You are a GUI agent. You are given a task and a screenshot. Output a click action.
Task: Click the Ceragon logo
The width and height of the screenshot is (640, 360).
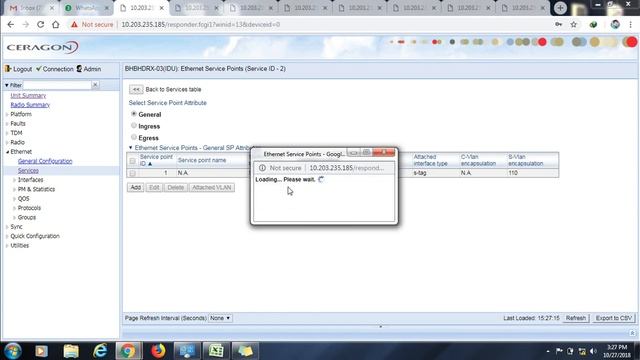(42, 47)
